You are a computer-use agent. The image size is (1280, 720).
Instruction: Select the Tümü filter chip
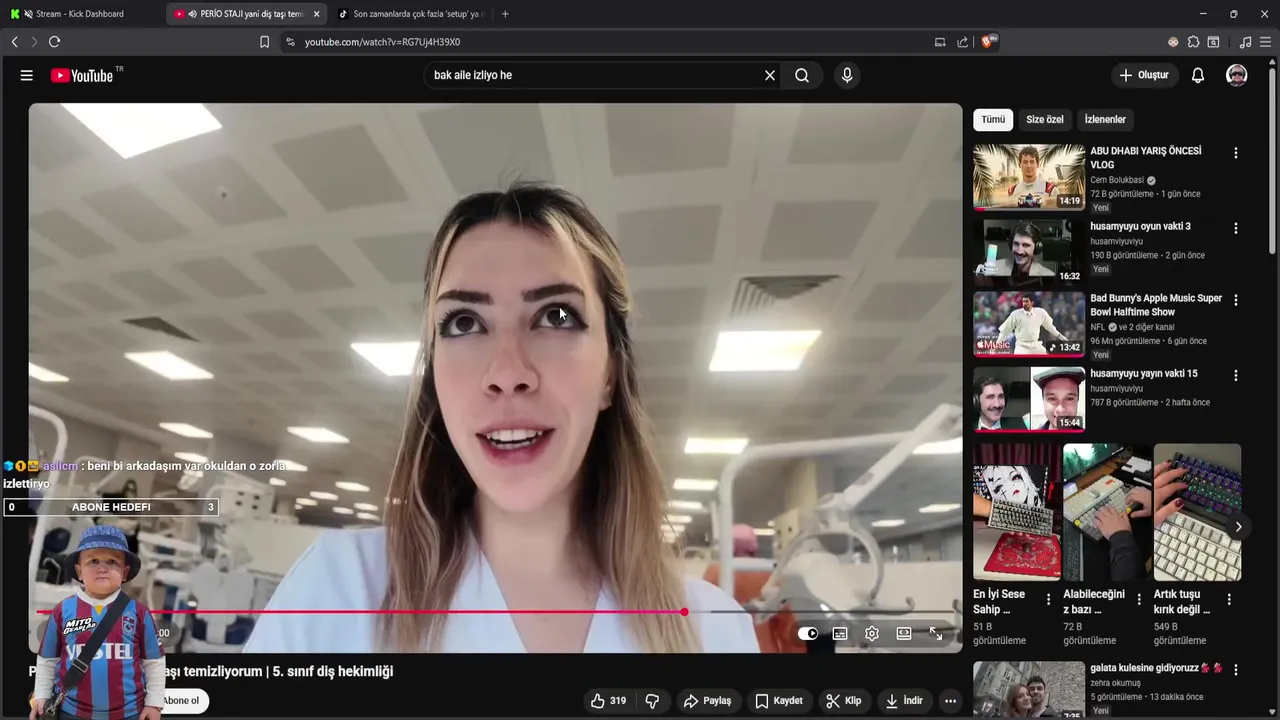993,119
